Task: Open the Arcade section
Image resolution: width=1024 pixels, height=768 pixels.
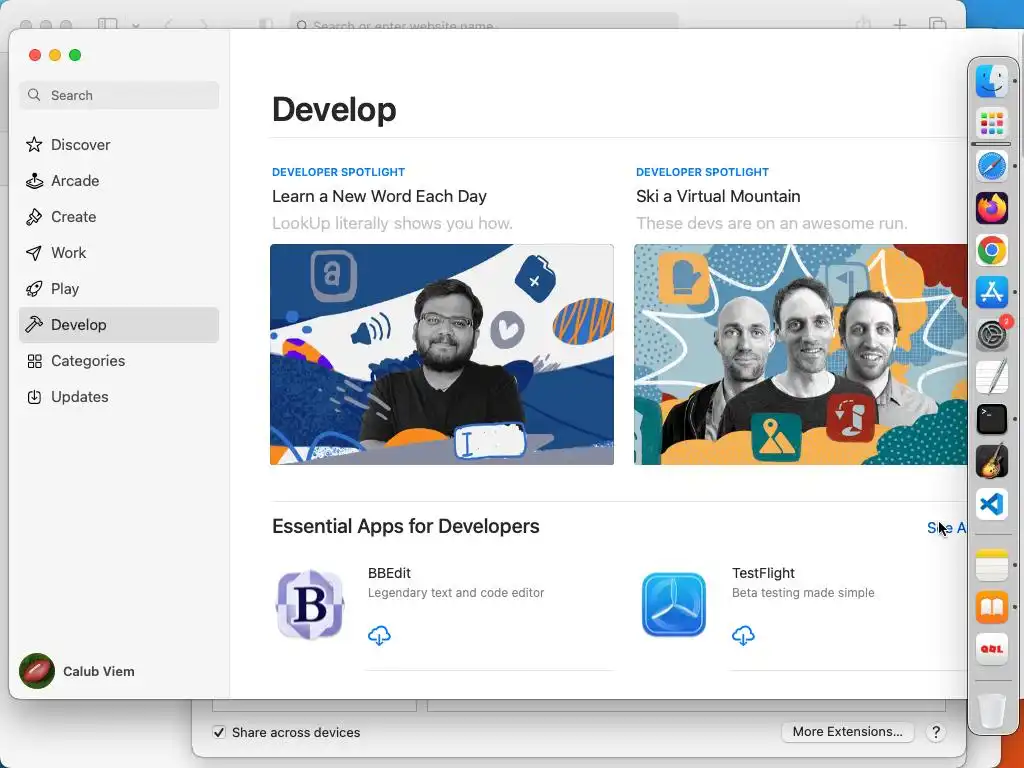Action: 119,180
